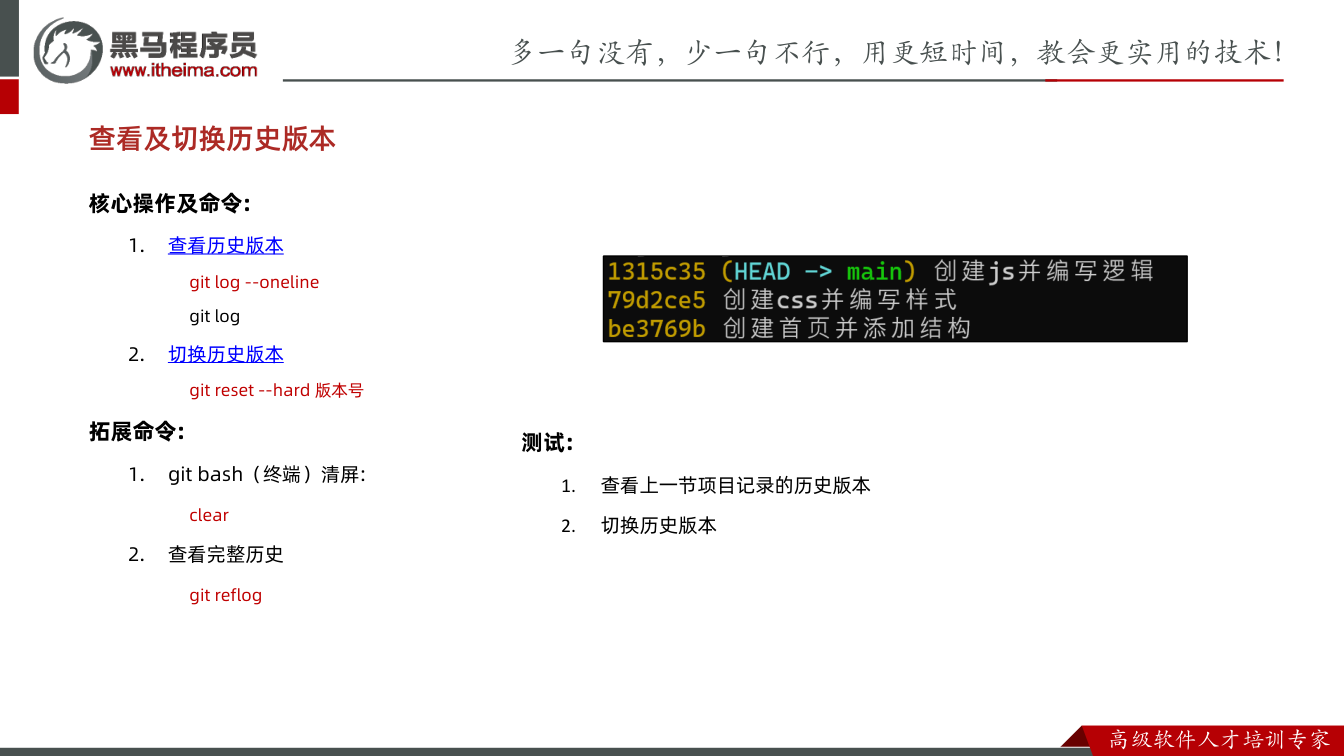1344x756 pixels.
Task: Click the slide title 查看及切换历史版本
Action: [x=212, y=139]
